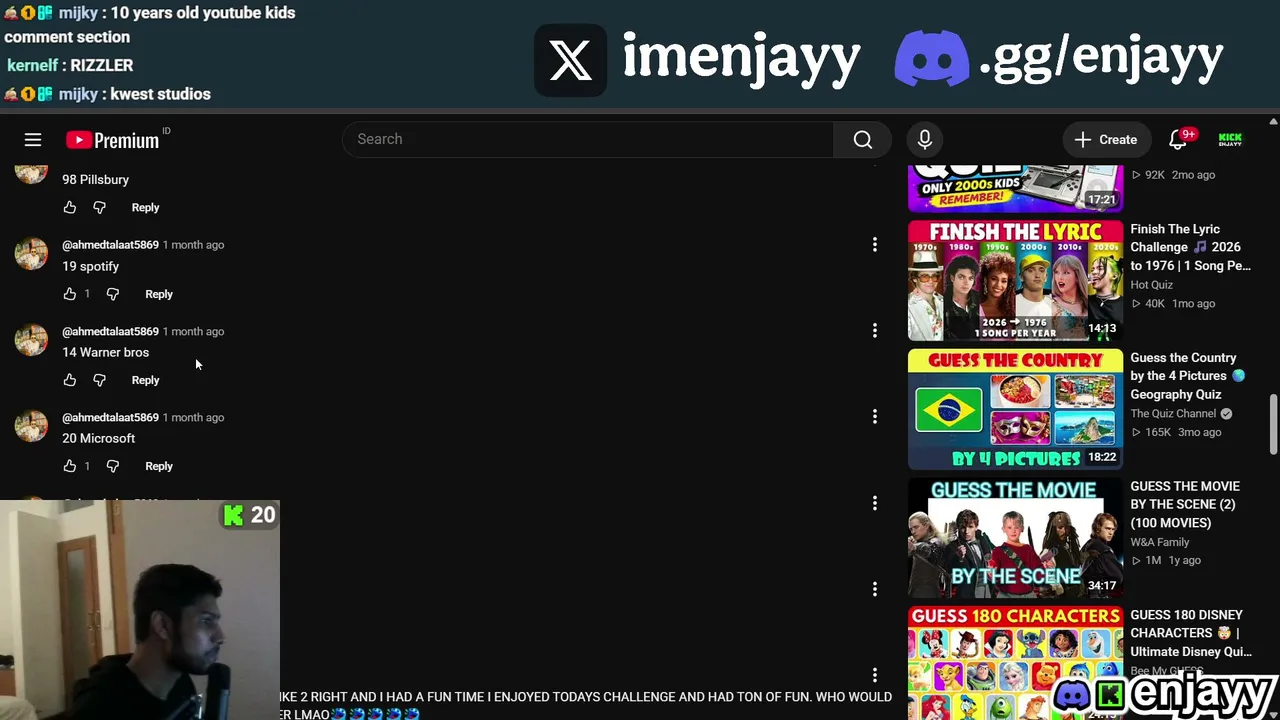Image resolution: width=1280 pixels, height=720 pixels.
Task: Open the @ahmedtalaat5869 username above '19 spotify'
Action: pos(110,245)
